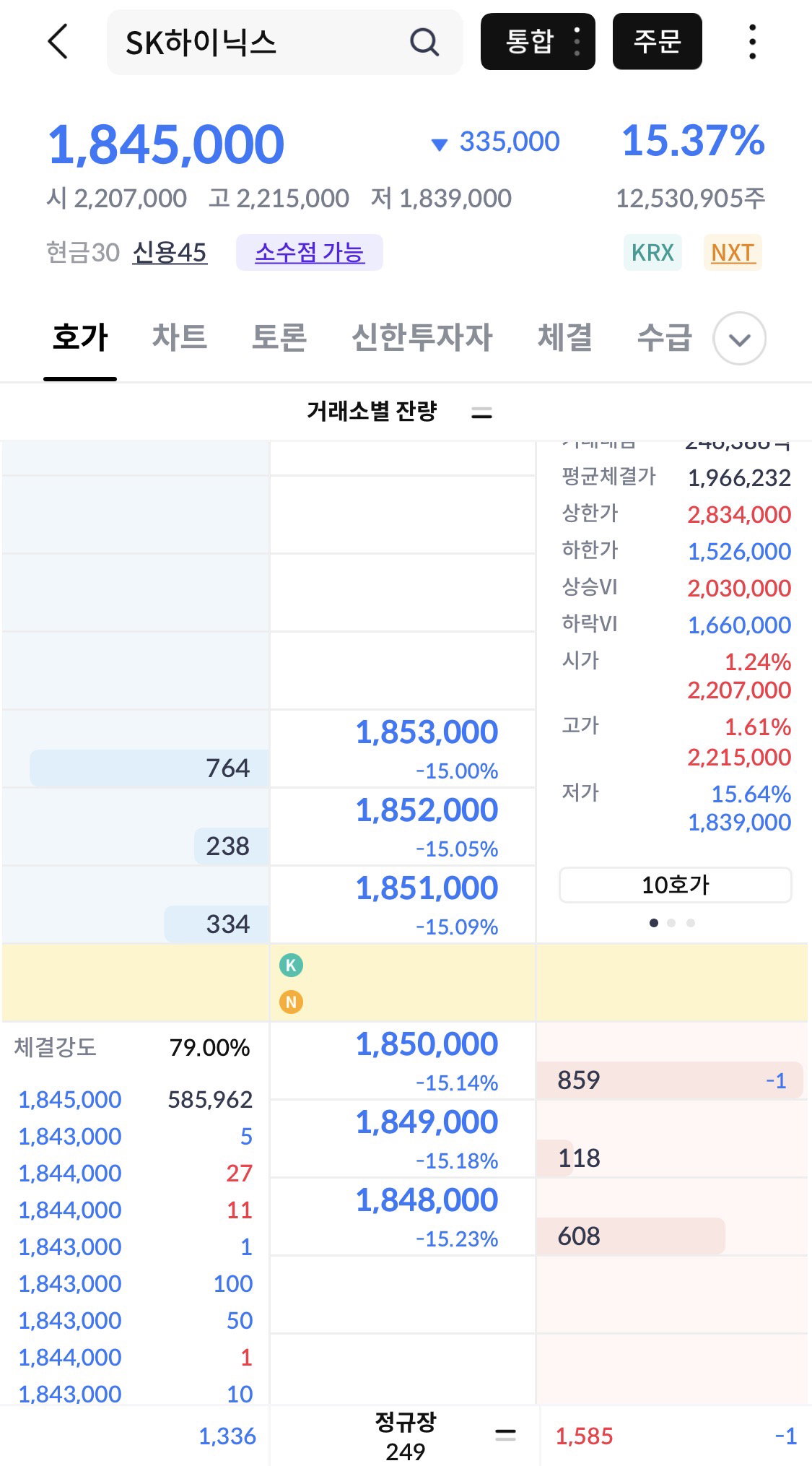Image resolution: width=812 pixels, height=1466 pixels.
Task: Tap the equals icon next to 정규장
Action: [x=505, y=1435]
